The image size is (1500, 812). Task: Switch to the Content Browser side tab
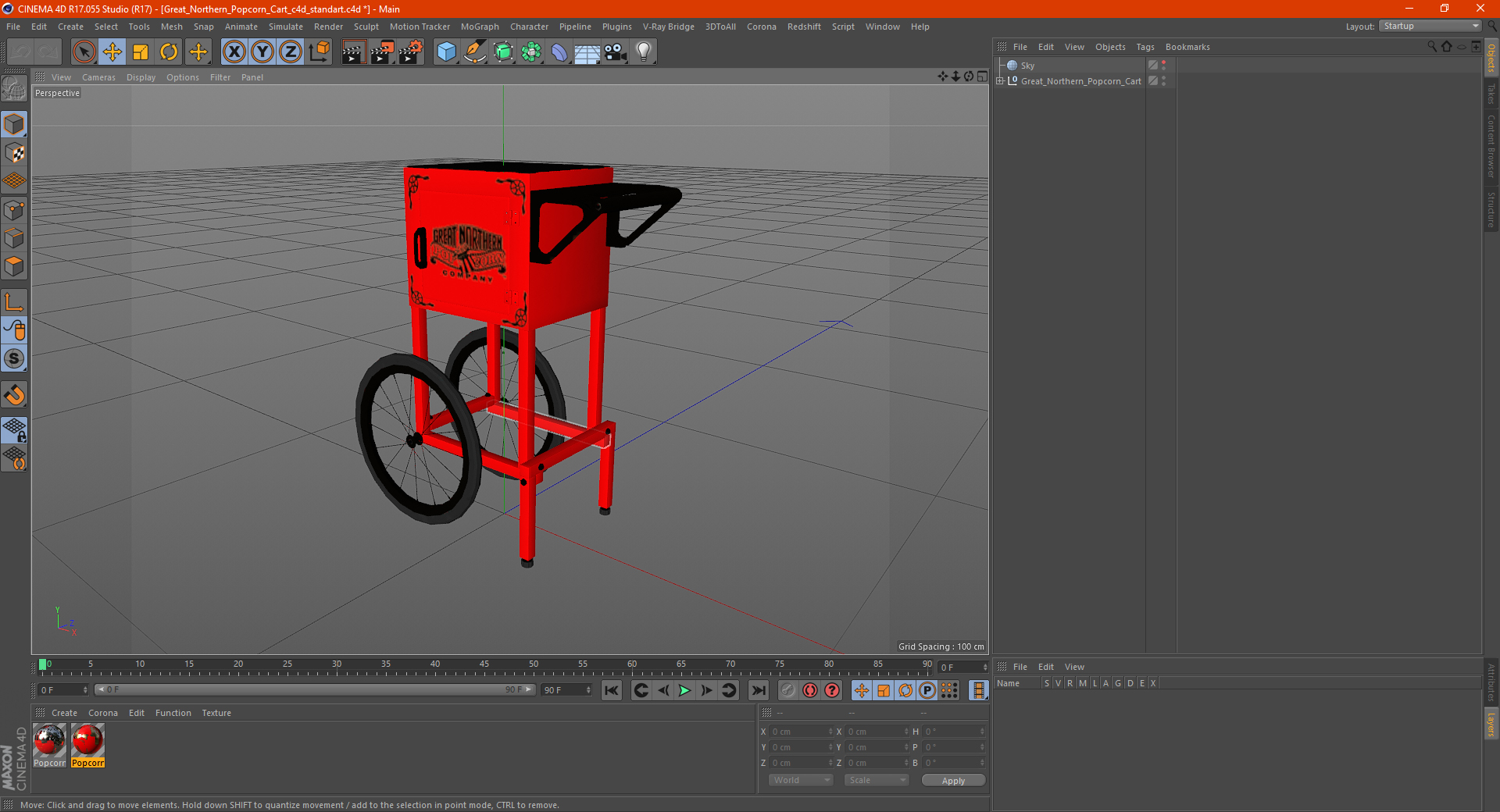coord(1491,147)
